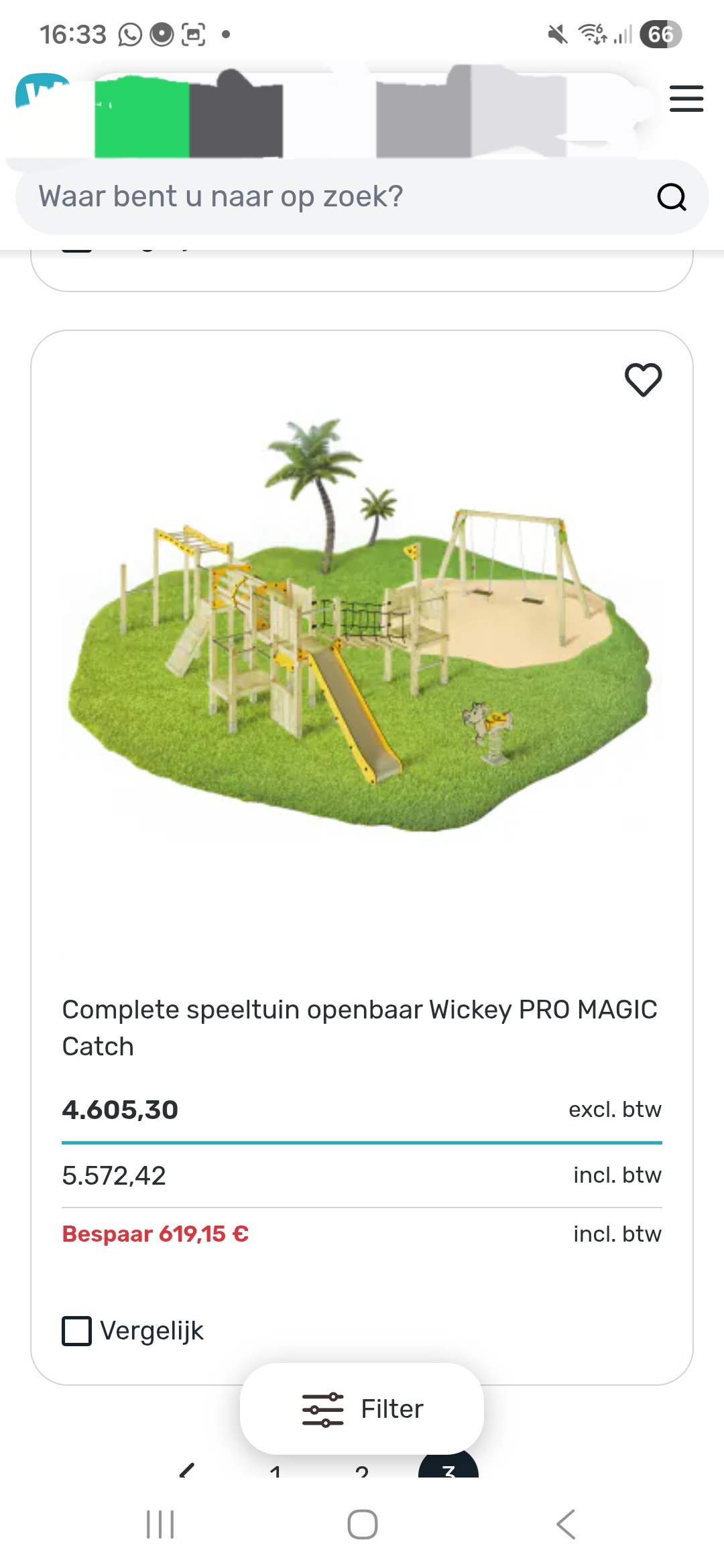Open the Filter options
The width and height of the screenshot is (724, 1568).
tap(362, 1409)
